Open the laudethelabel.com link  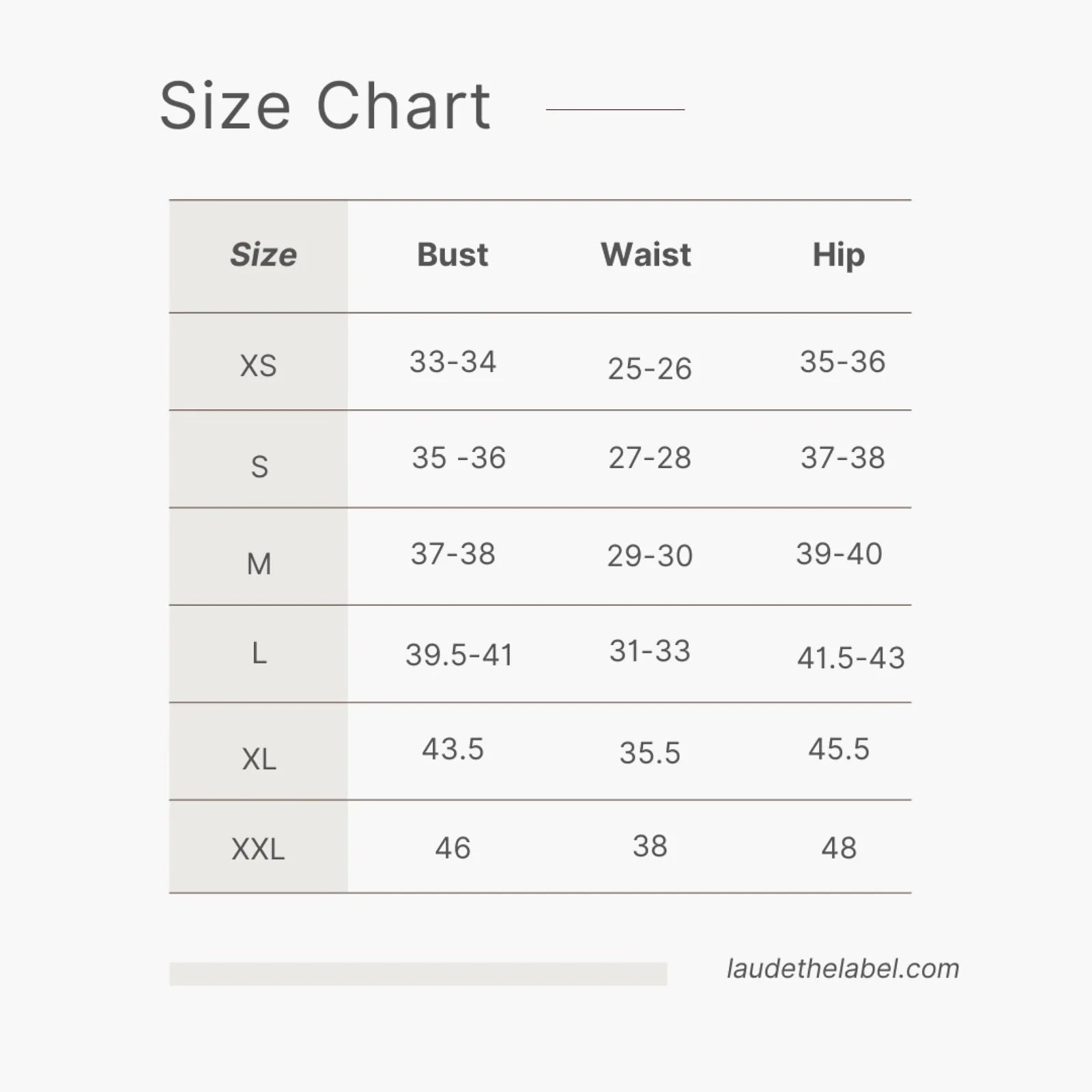[x=843, y=969]
